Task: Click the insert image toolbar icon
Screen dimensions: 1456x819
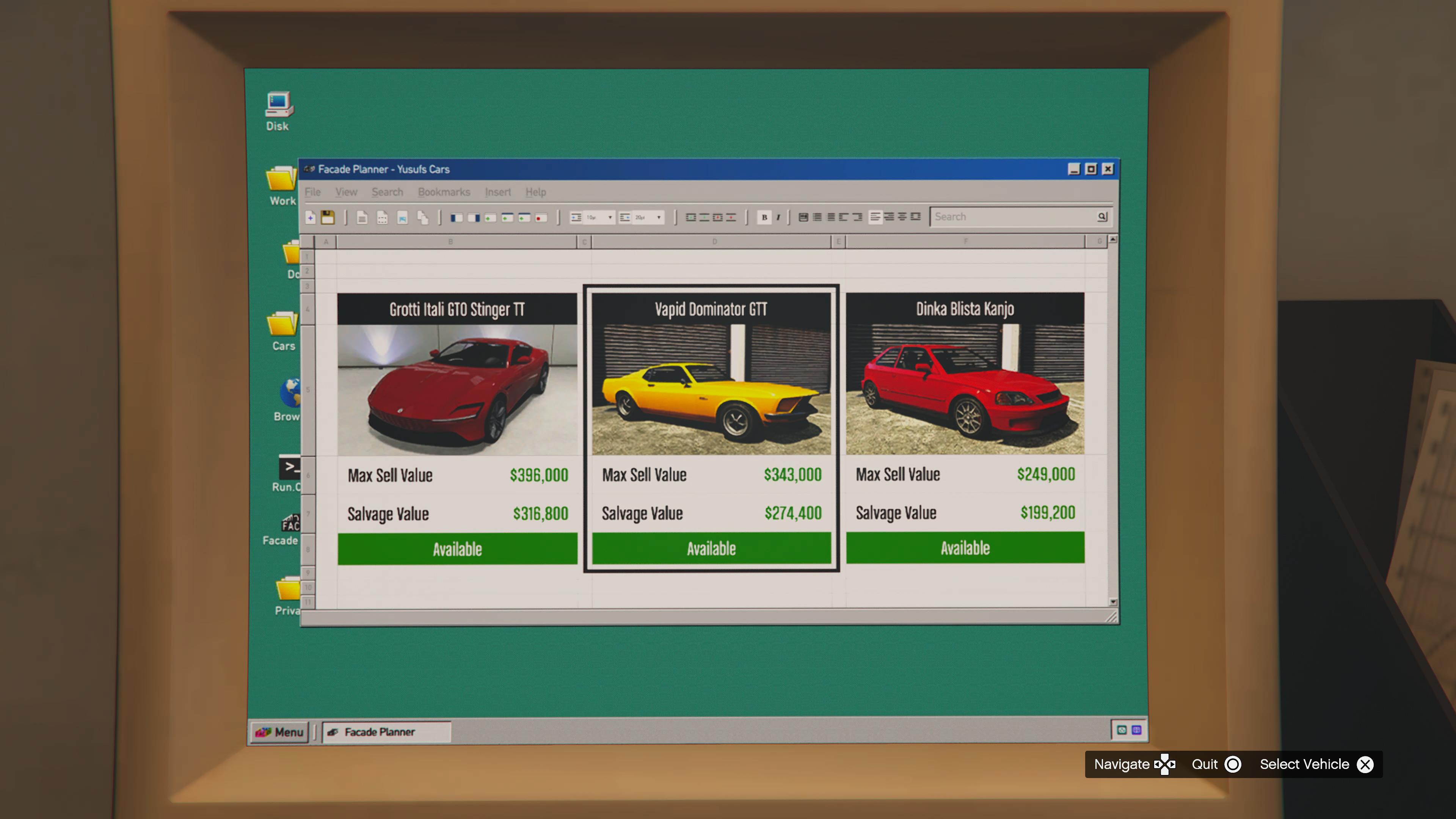Action: [x=402, y=218]
